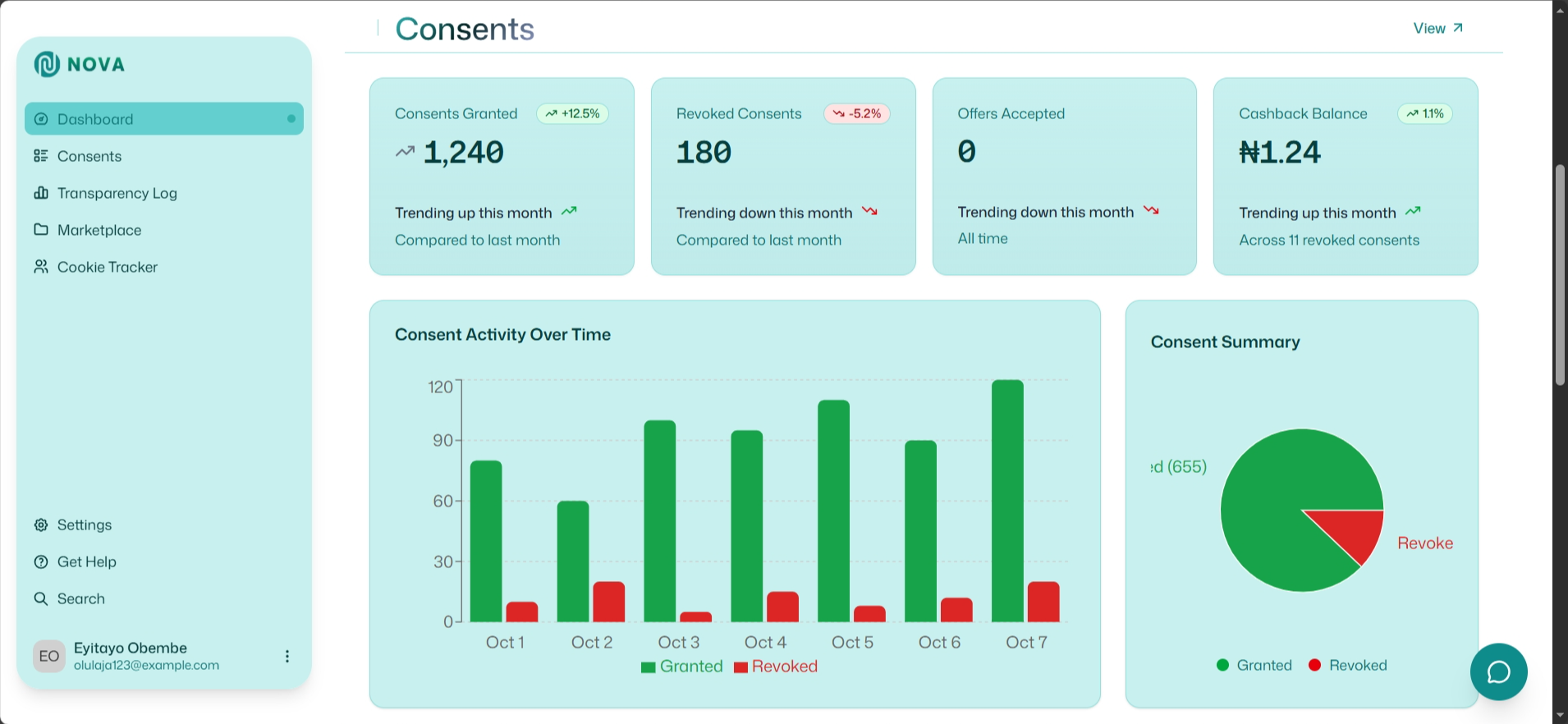Click the Cookie Tracker people icon
This screenshot has height=724, width=1568.
41,267
